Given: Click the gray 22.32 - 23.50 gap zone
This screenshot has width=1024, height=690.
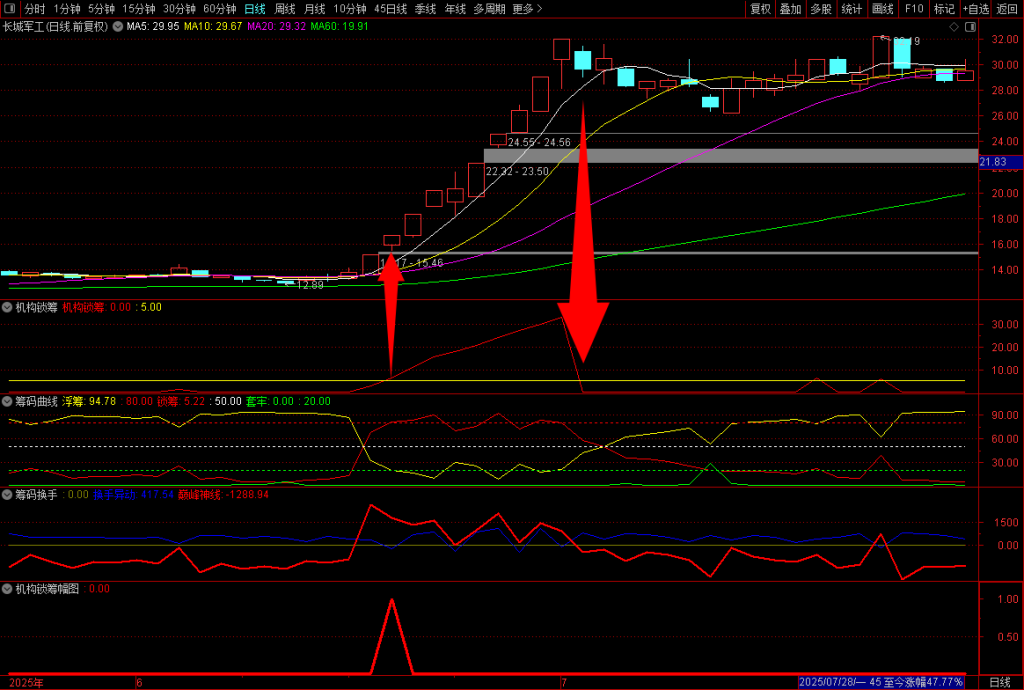Looking at the screenshot, I should click(730, 156).
